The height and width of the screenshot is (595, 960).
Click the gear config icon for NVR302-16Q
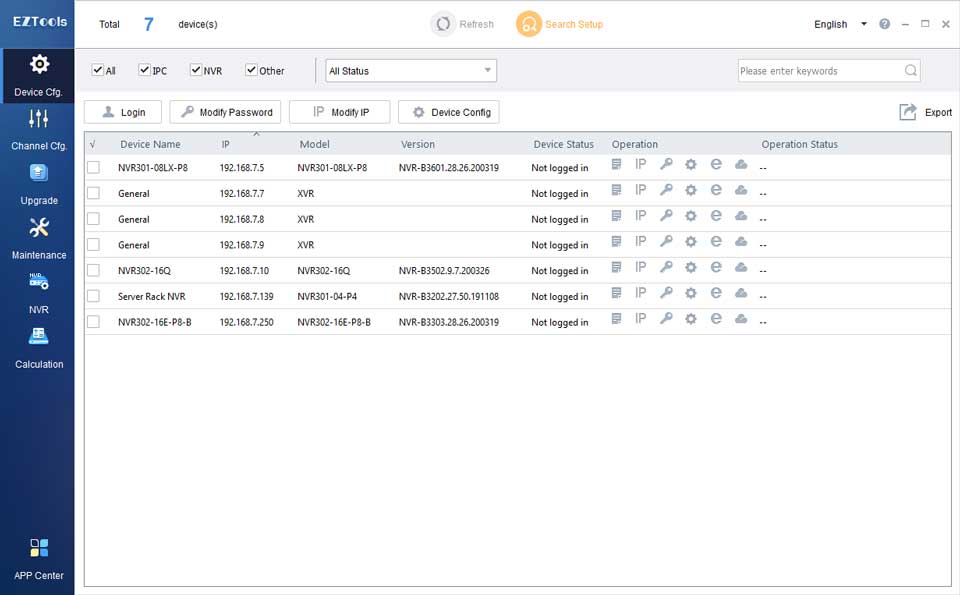tap(691, 268)
